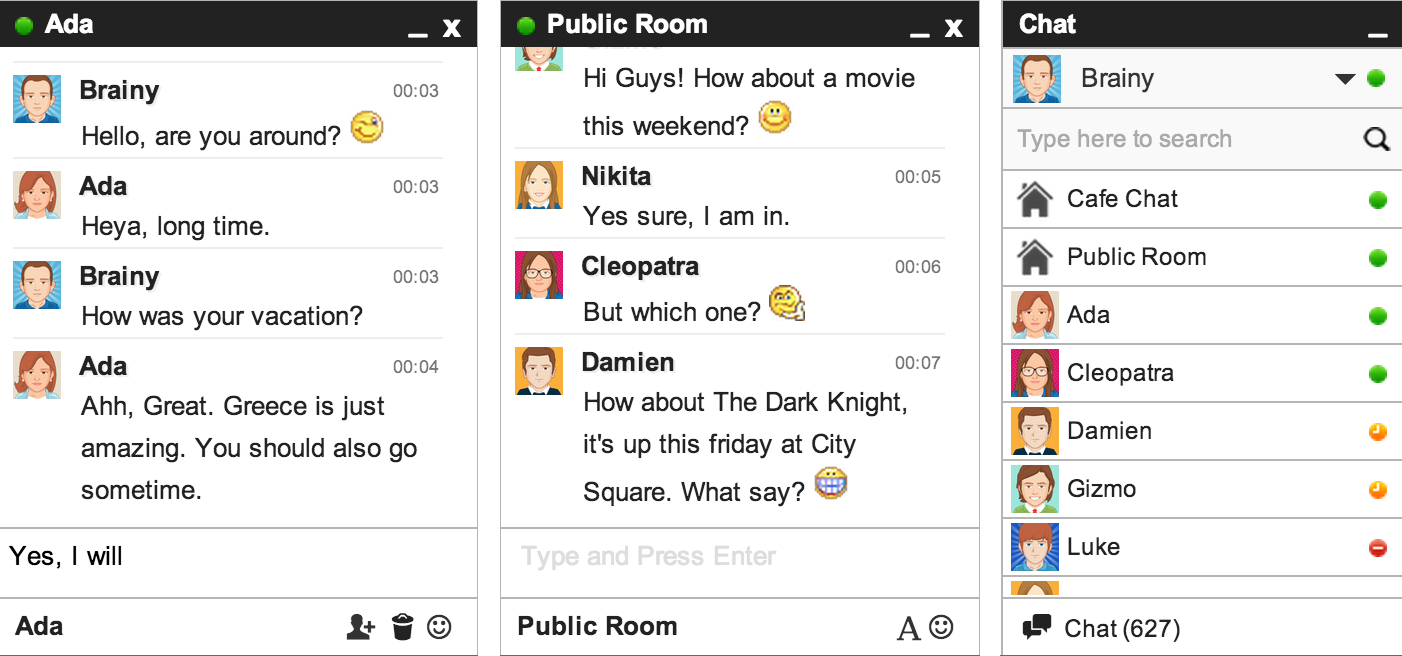
Task: Minimize the Ada chat window
Action: [x=418, y=36]
